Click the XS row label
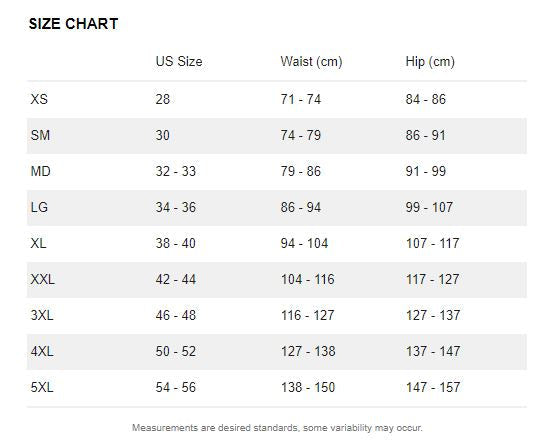This screenshot has width=550, height=444. click(39, 99)
